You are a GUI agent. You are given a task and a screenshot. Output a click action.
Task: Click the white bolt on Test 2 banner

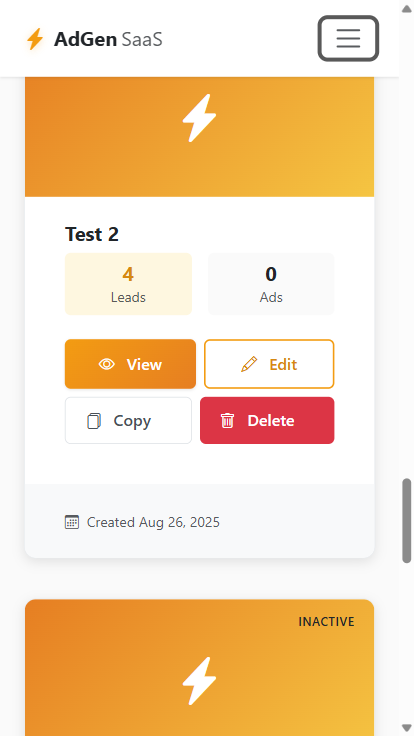199,118
